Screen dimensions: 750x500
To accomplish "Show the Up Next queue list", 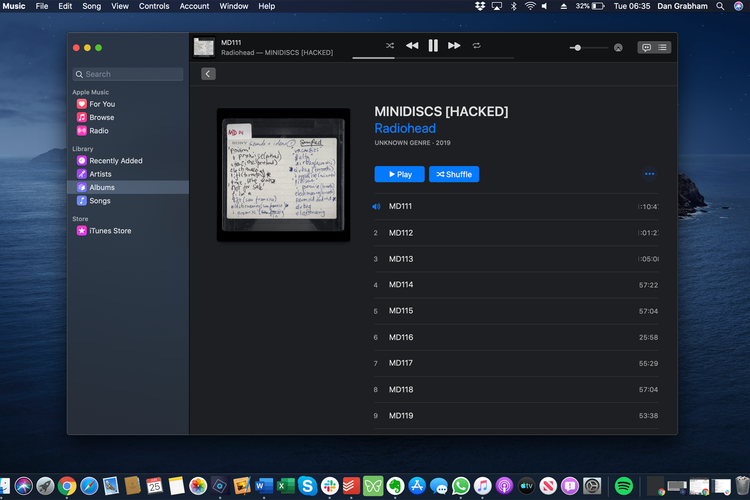I will click(662, 47).
